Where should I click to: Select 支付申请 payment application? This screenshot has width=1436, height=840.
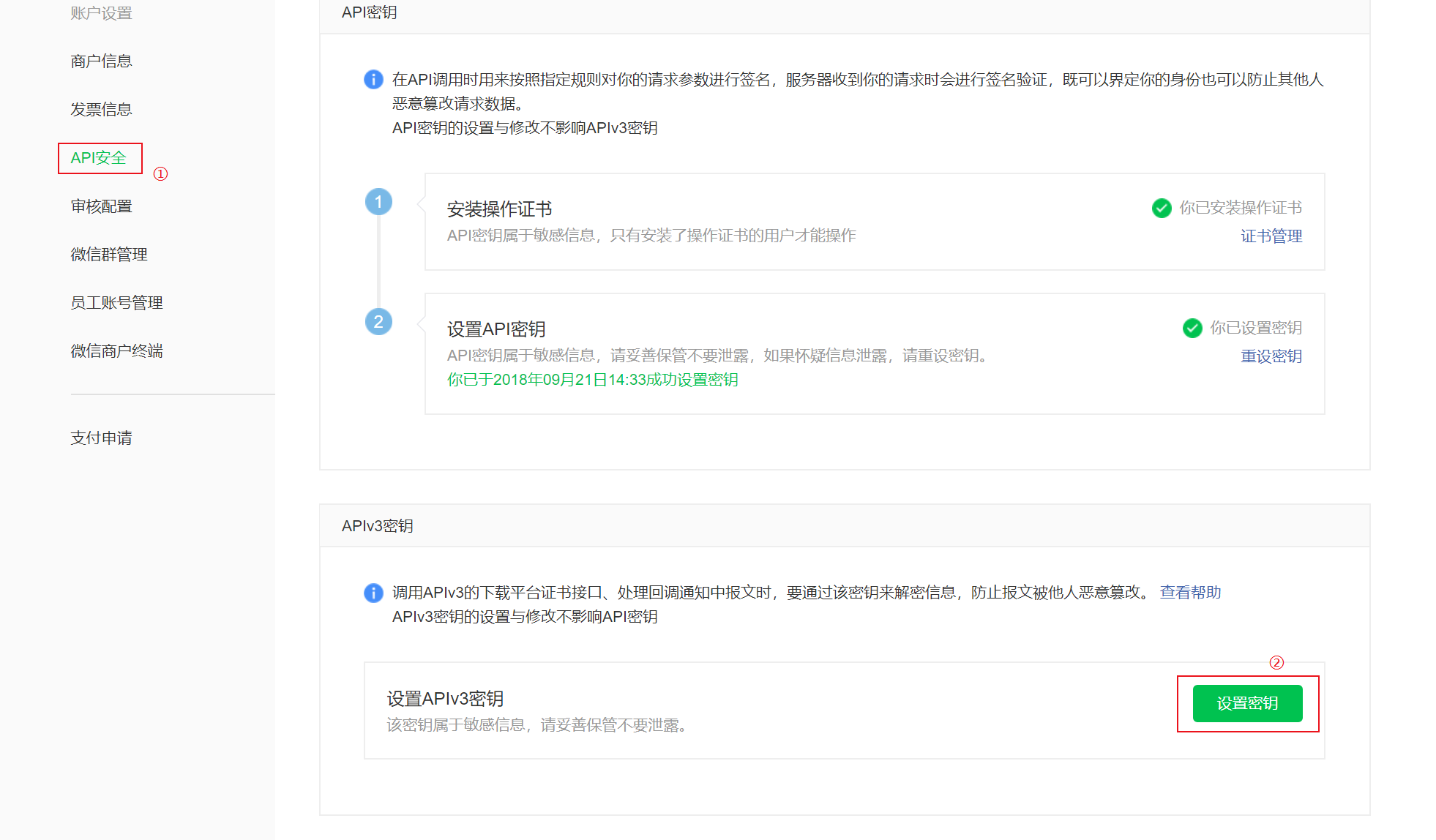click(x=102, y=438)
